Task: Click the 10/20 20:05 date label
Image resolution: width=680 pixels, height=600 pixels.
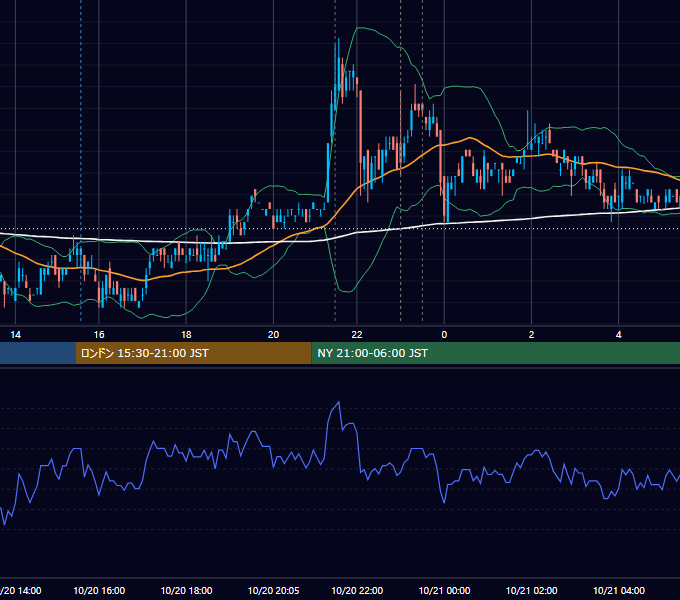Action: [x=274, y=590]
